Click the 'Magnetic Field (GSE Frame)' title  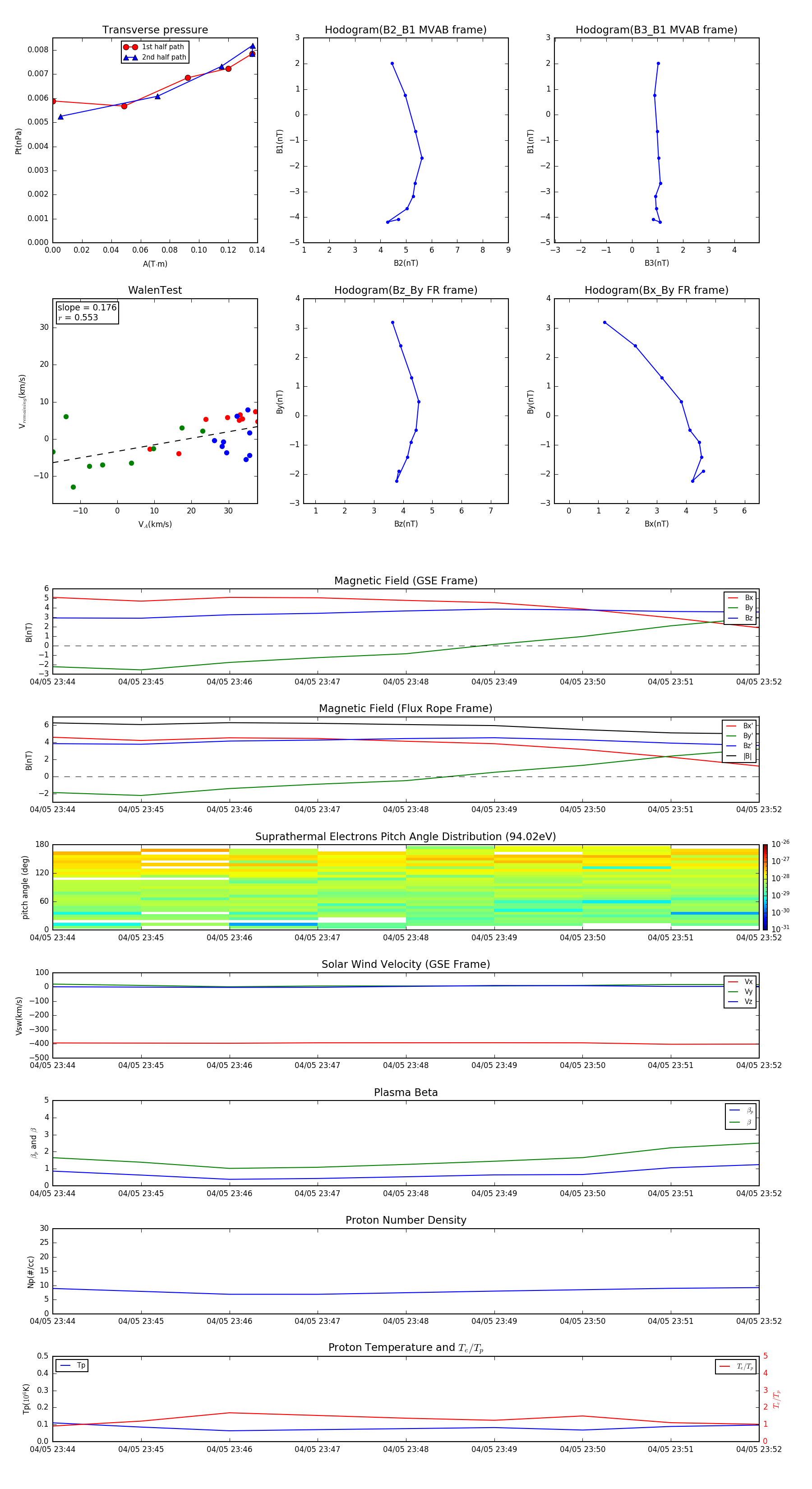click(x=406, y=581)
